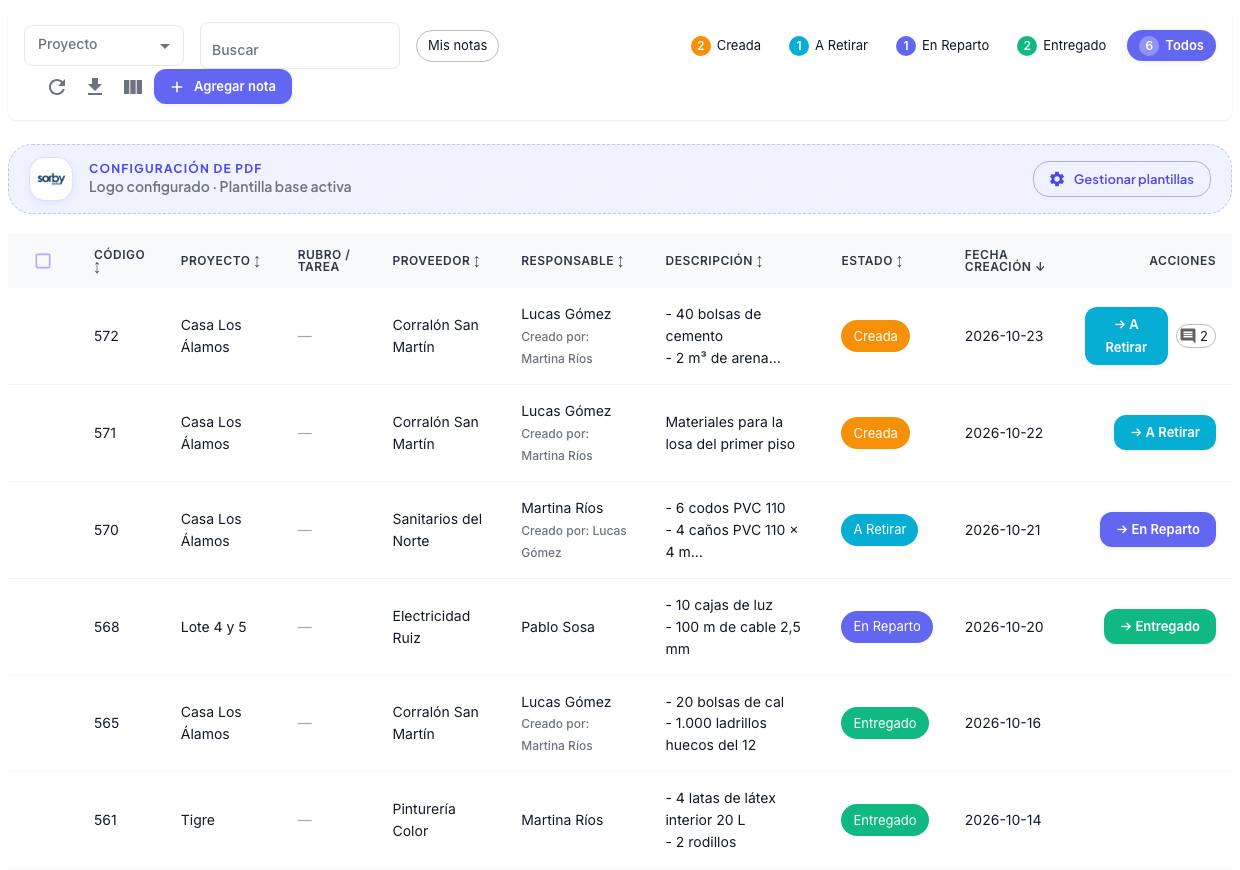Filter by the Creada status tab
The height and width of the screenshot is (870, 1240).
tap(726, 45)
